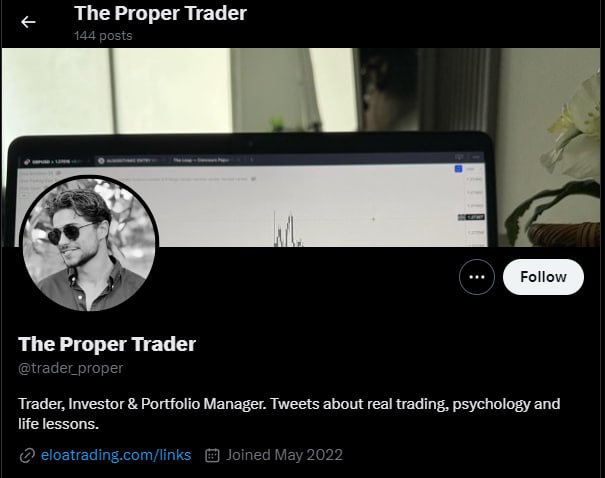Follow The Proper Trader account

point(543,277)
